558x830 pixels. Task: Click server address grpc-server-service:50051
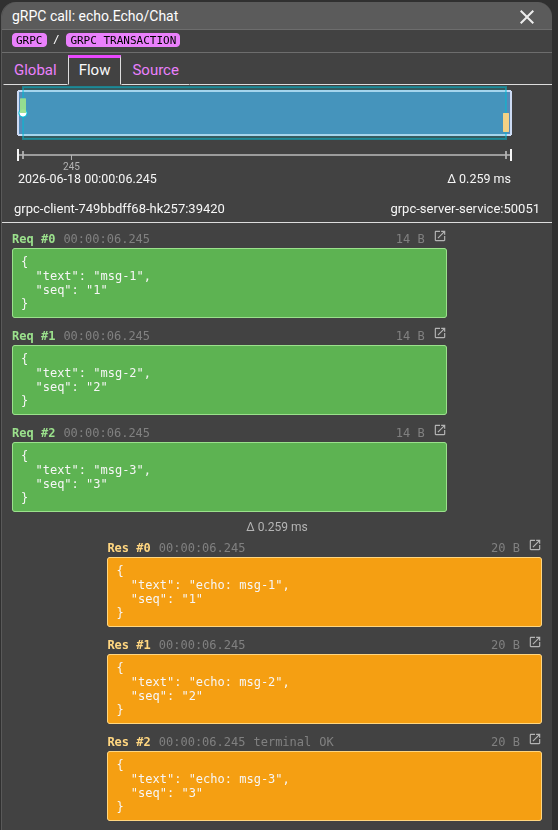(x=465, y=209)
